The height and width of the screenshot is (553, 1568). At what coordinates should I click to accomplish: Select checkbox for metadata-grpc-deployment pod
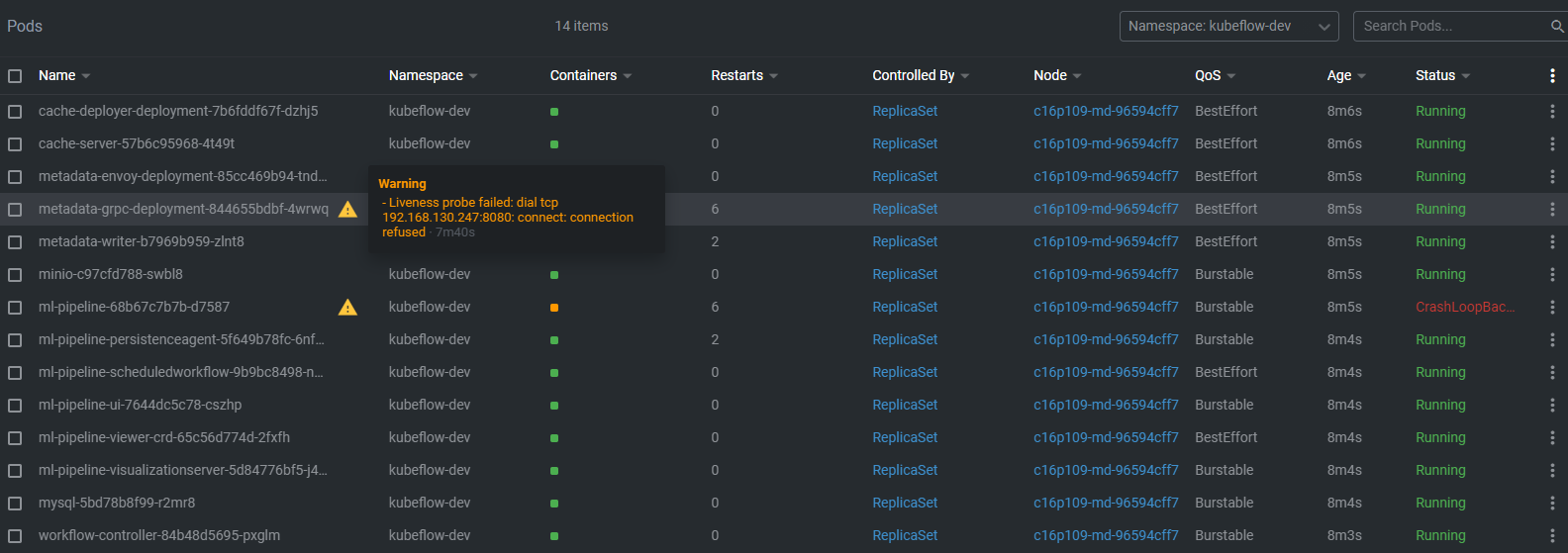click(15, 210)
